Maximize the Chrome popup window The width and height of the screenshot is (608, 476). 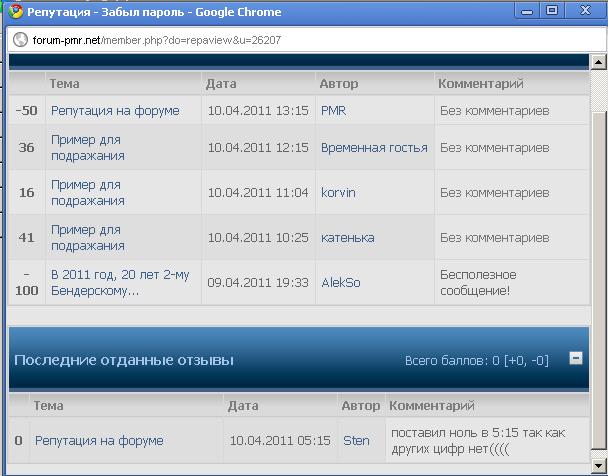(552, 11)
